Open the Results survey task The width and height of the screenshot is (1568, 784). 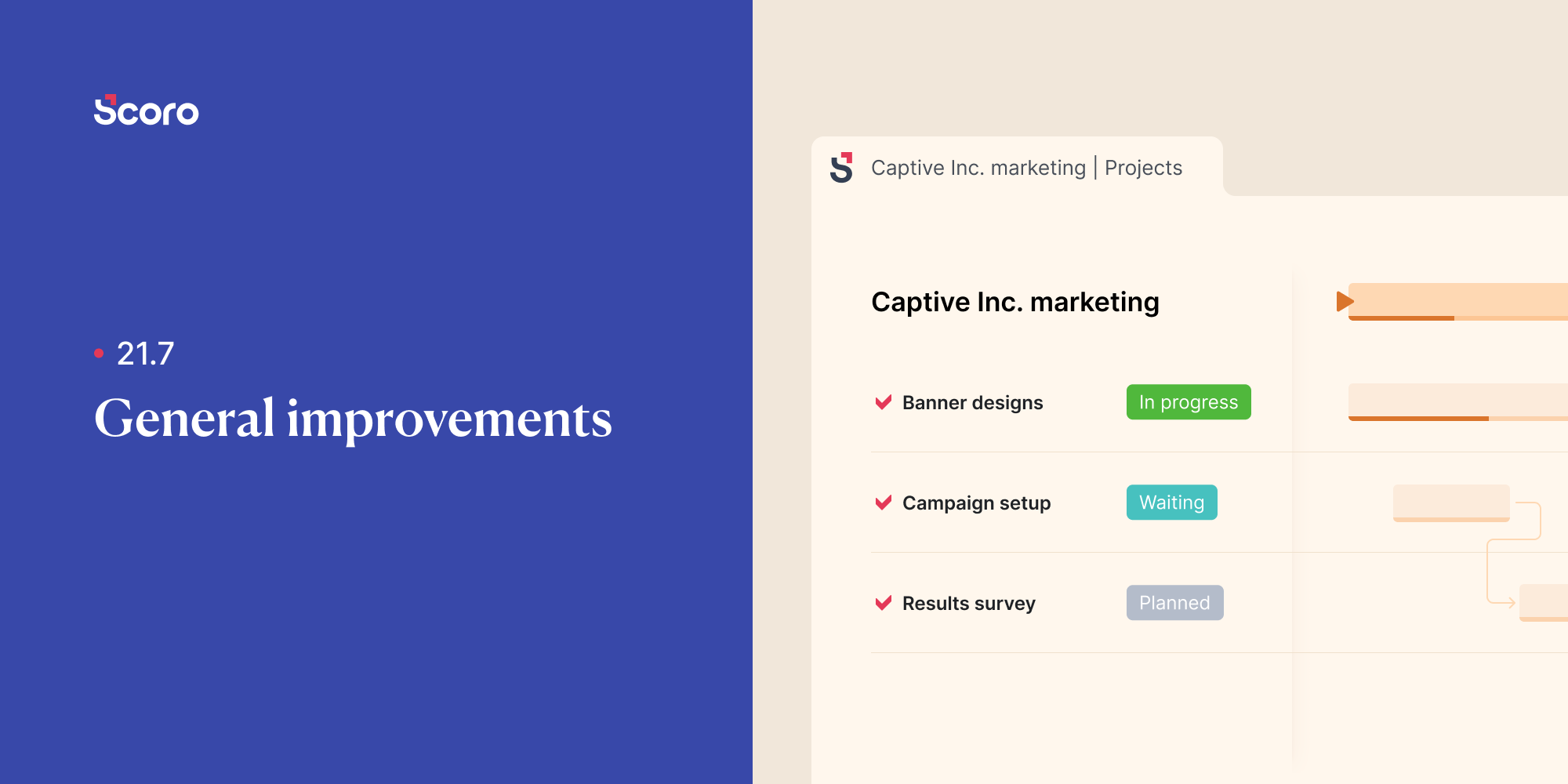pyautogui.click(x=968, y=604)
